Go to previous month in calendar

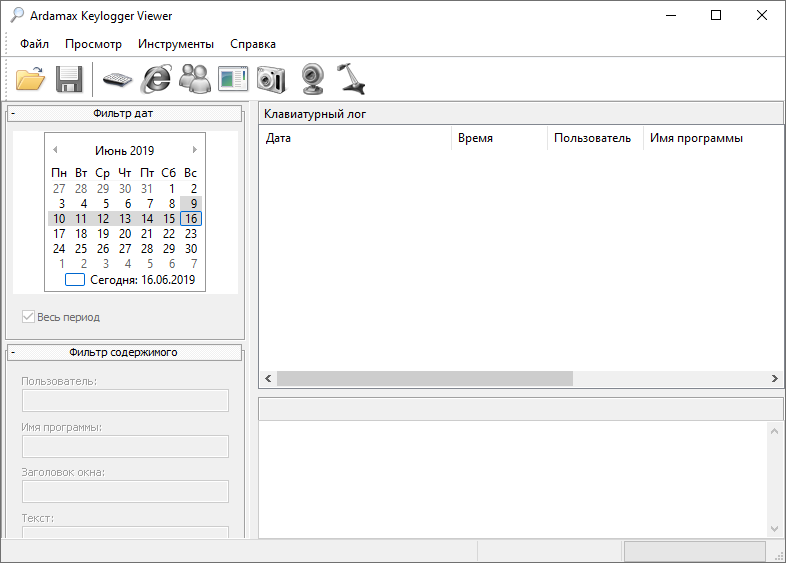point(55,150)
